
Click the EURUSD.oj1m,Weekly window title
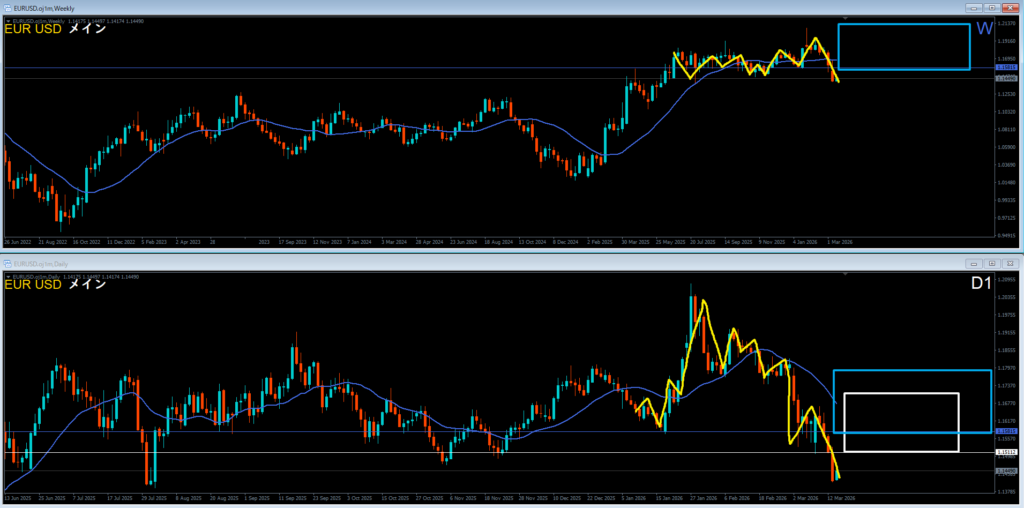click(44, 9)
